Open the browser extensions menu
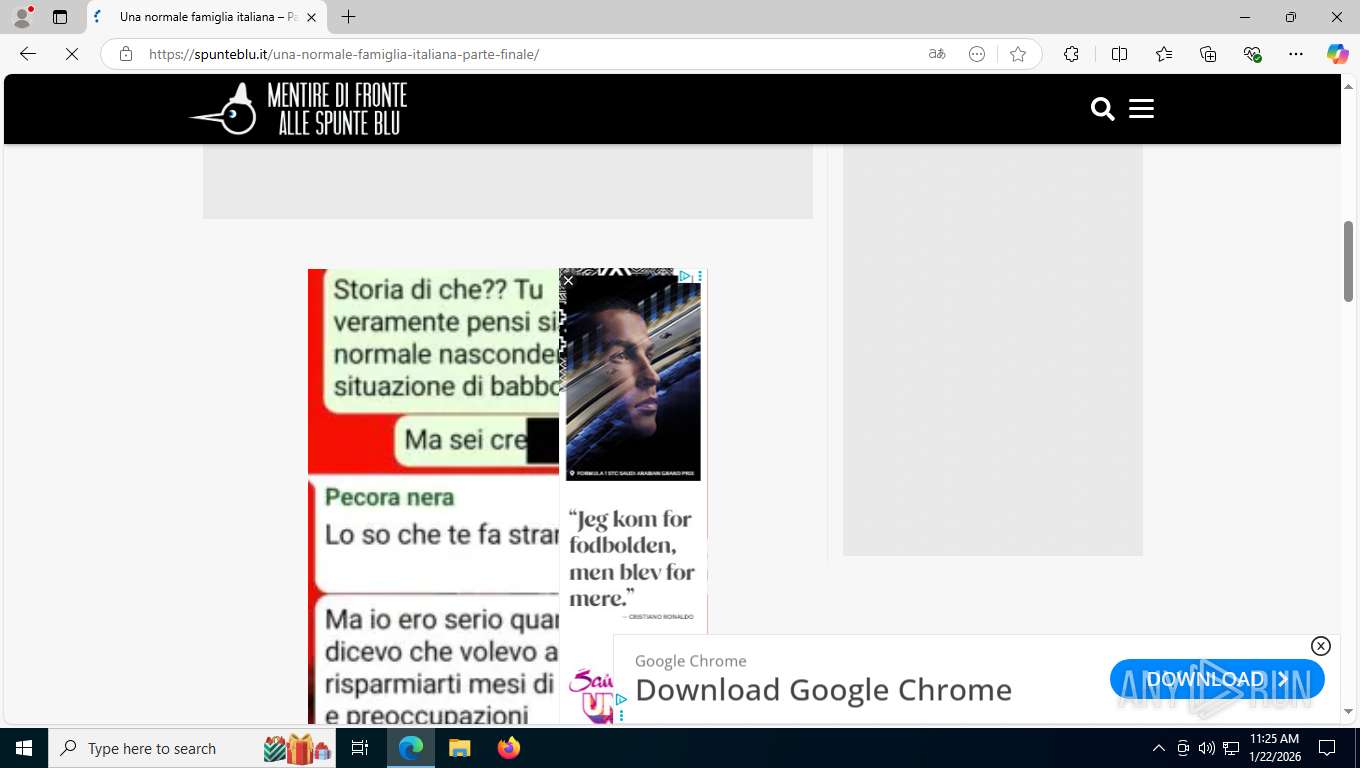The image size is (1360, 768). click(1071, 54)
